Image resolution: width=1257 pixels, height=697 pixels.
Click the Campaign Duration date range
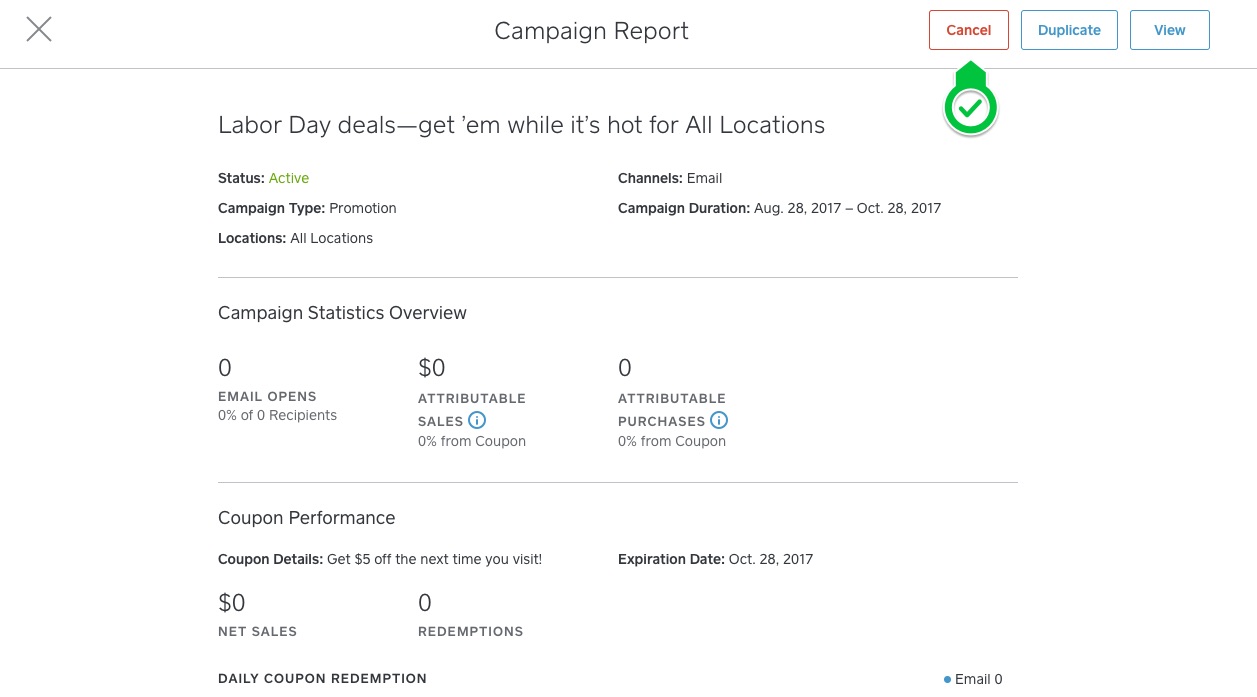click(x=848, y=208)
